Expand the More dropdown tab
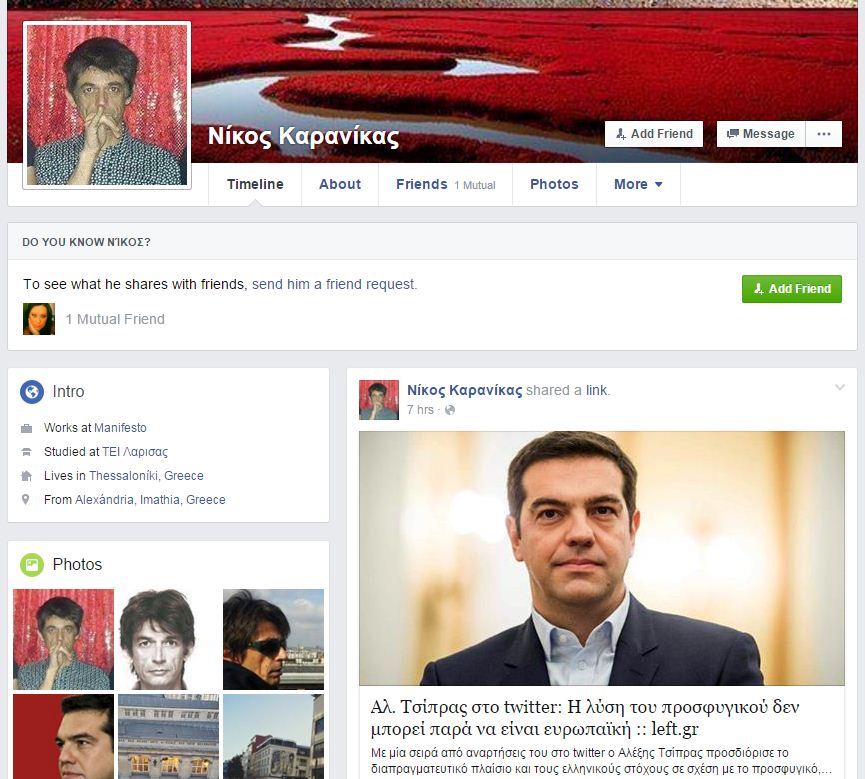Viewport: 865px width, 779px height. (x=638, y=184)
